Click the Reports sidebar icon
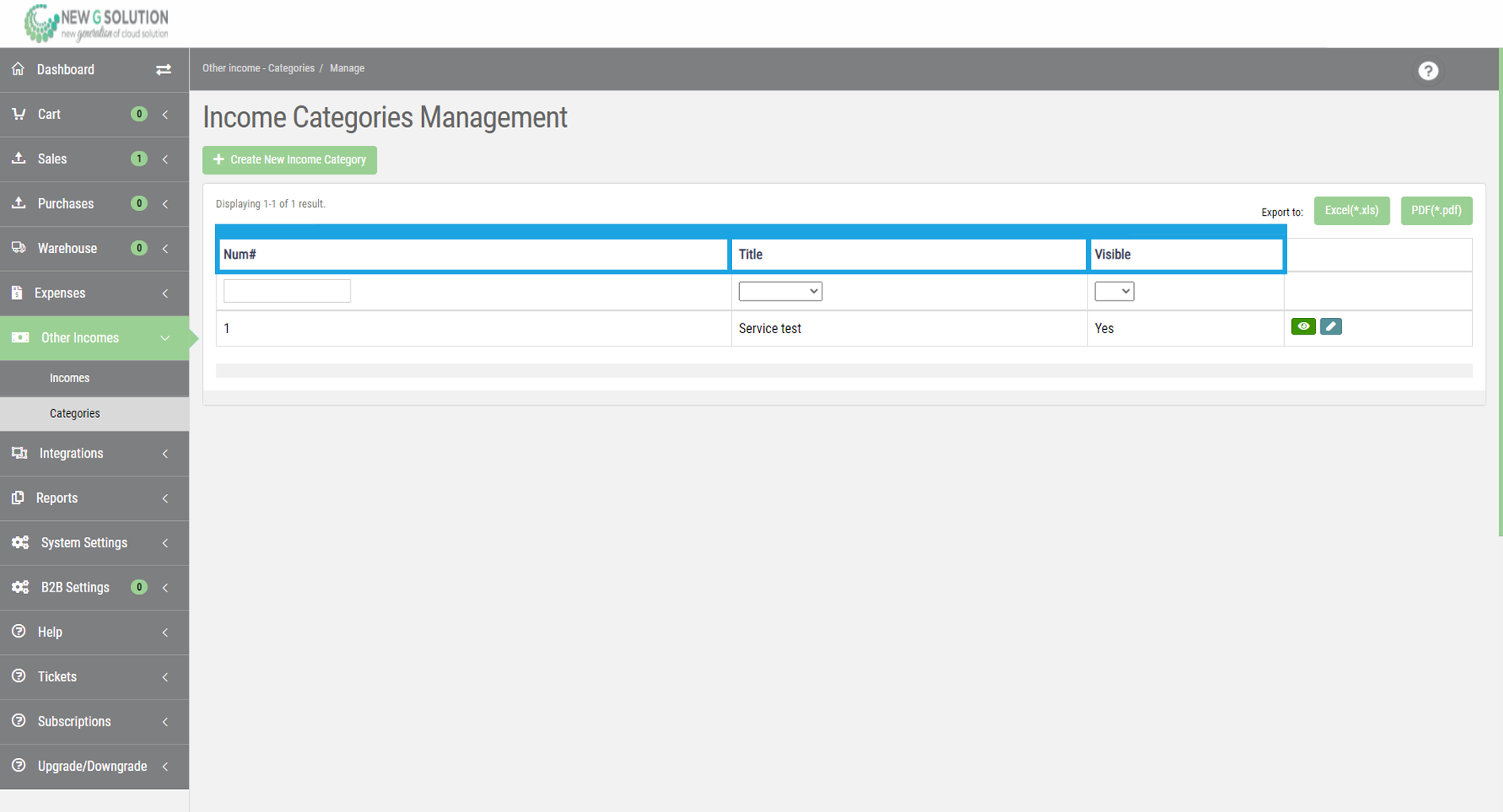This screenshot has height=812, width=1503. 18,498
